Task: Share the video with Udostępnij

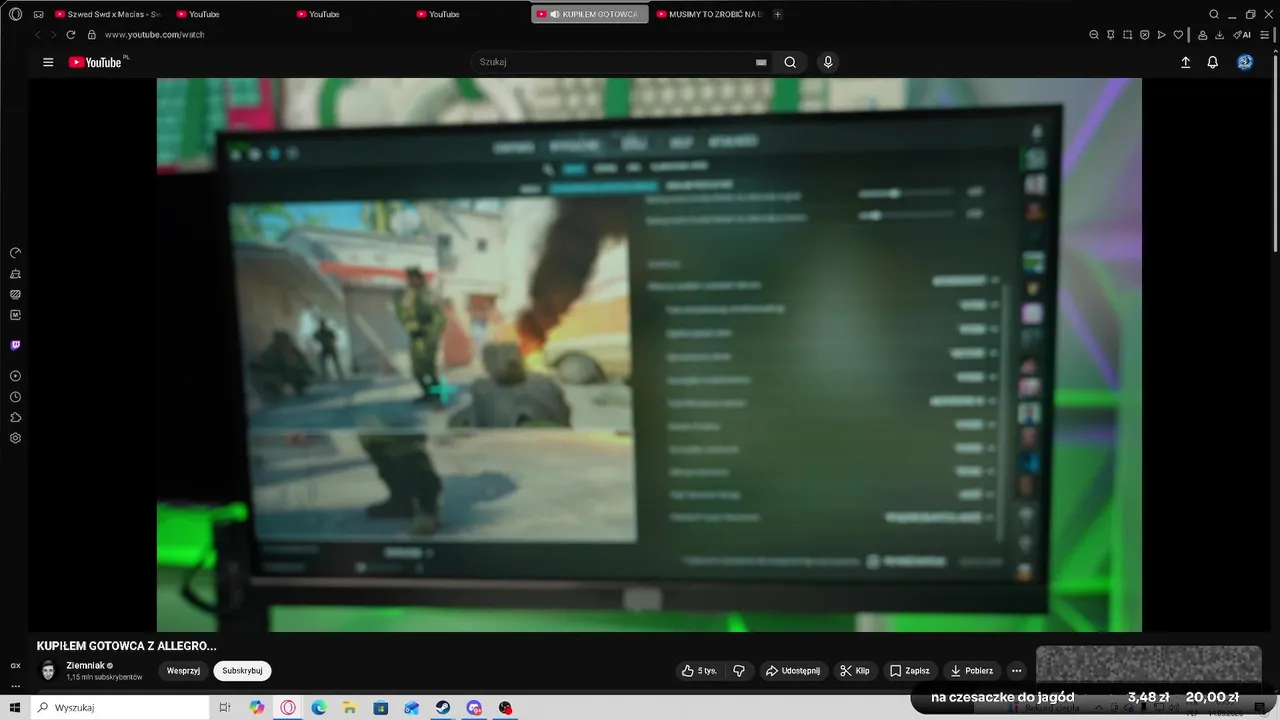Action: pos(795,671)
